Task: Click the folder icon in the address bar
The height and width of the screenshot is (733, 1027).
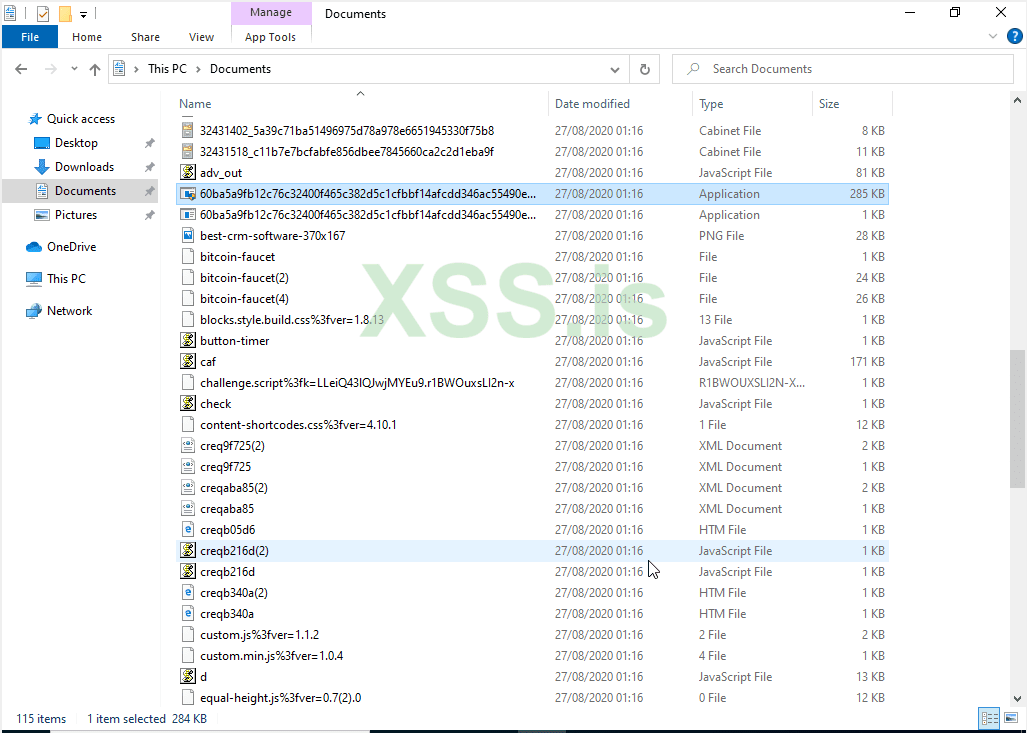Action: tap(119, 68)
